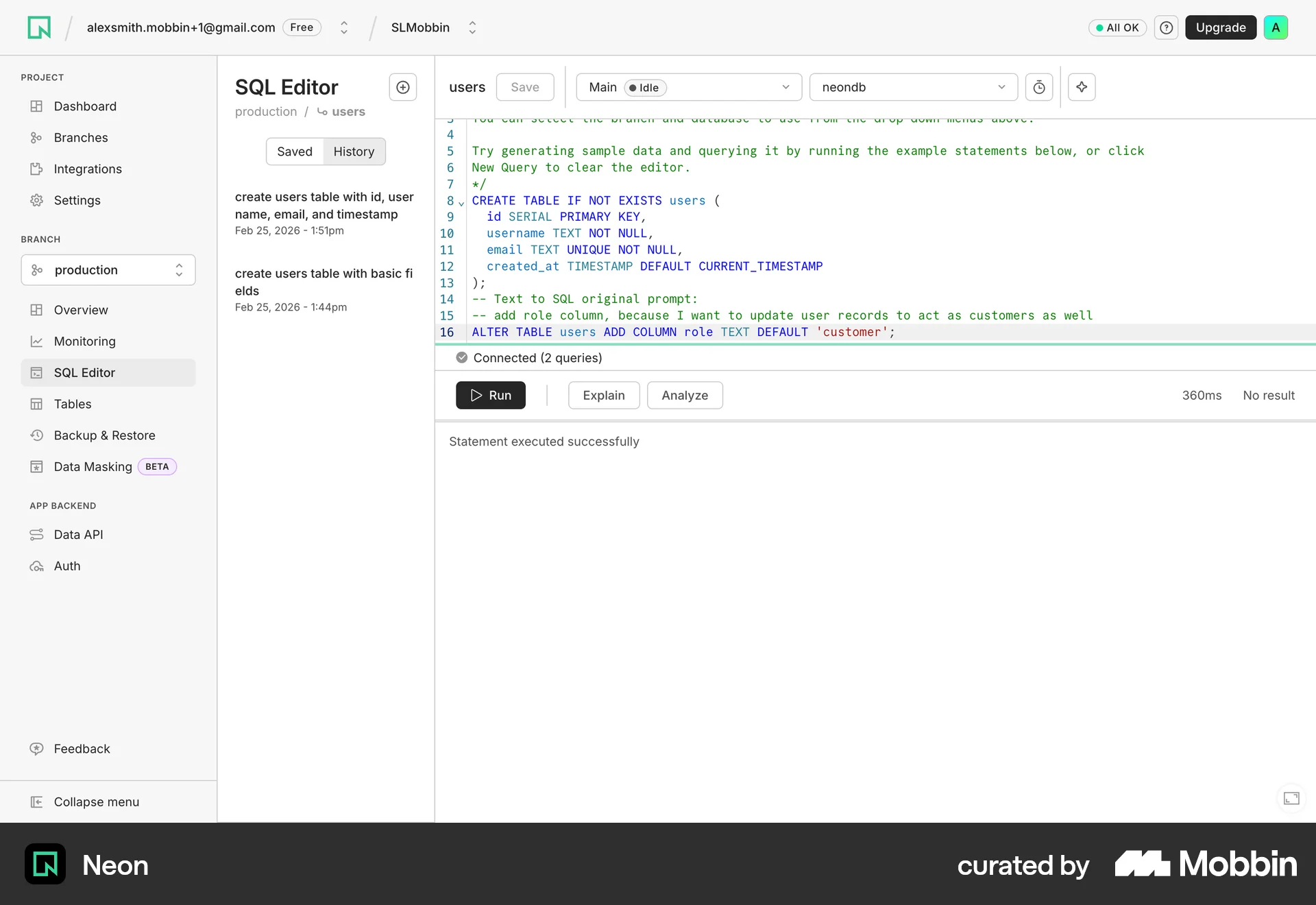Go to Monitoring page

108,341
